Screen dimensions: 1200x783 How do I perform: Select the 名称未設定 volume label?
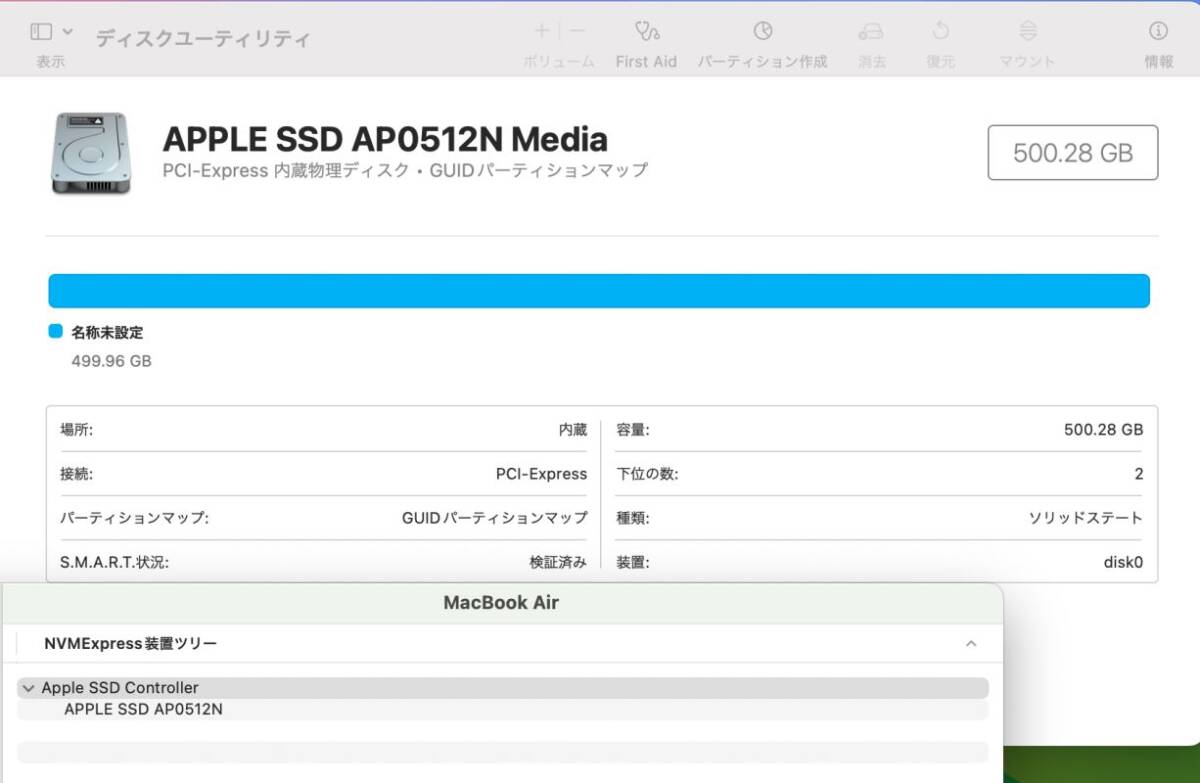point(107,332)
